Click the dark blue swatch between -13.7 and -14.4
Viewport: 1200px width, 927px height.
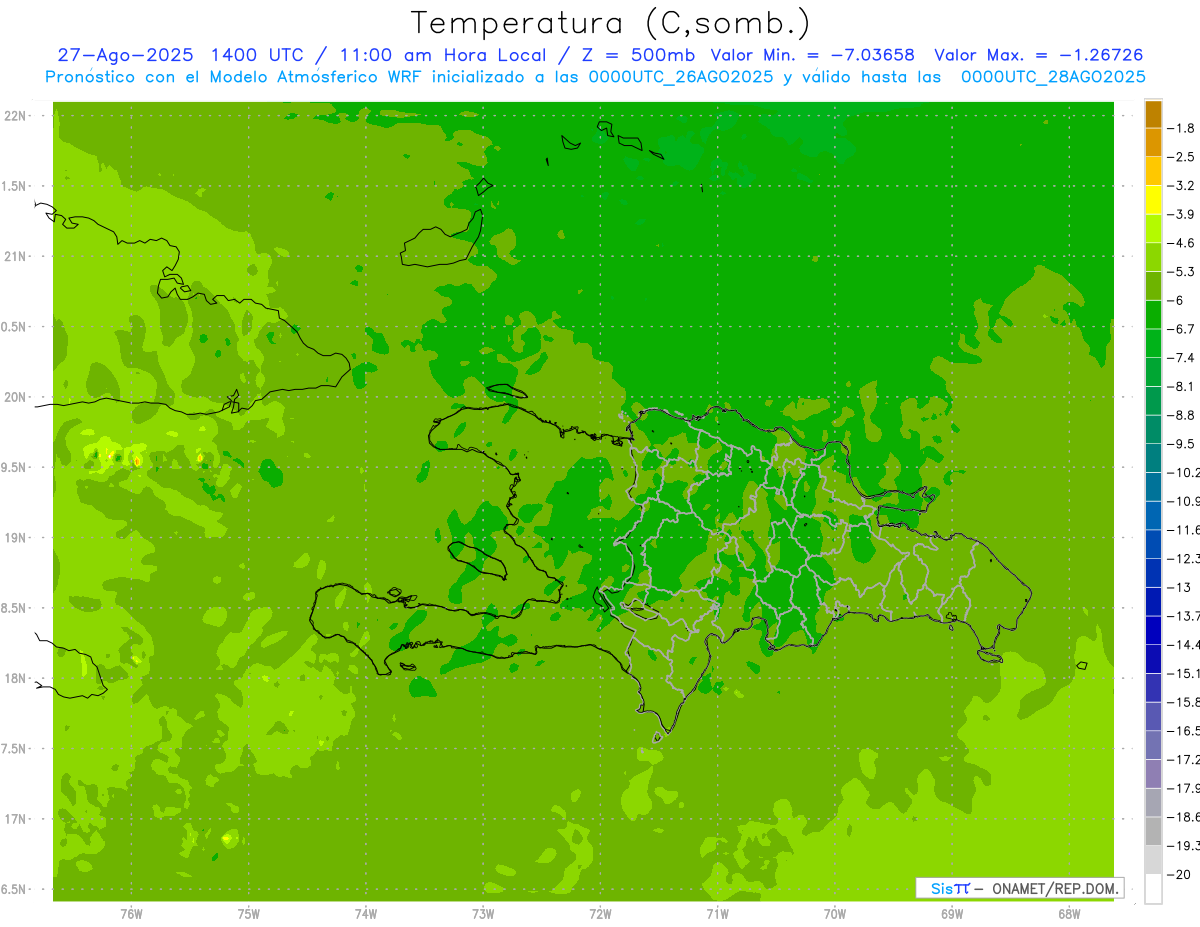click(1153, 630)
